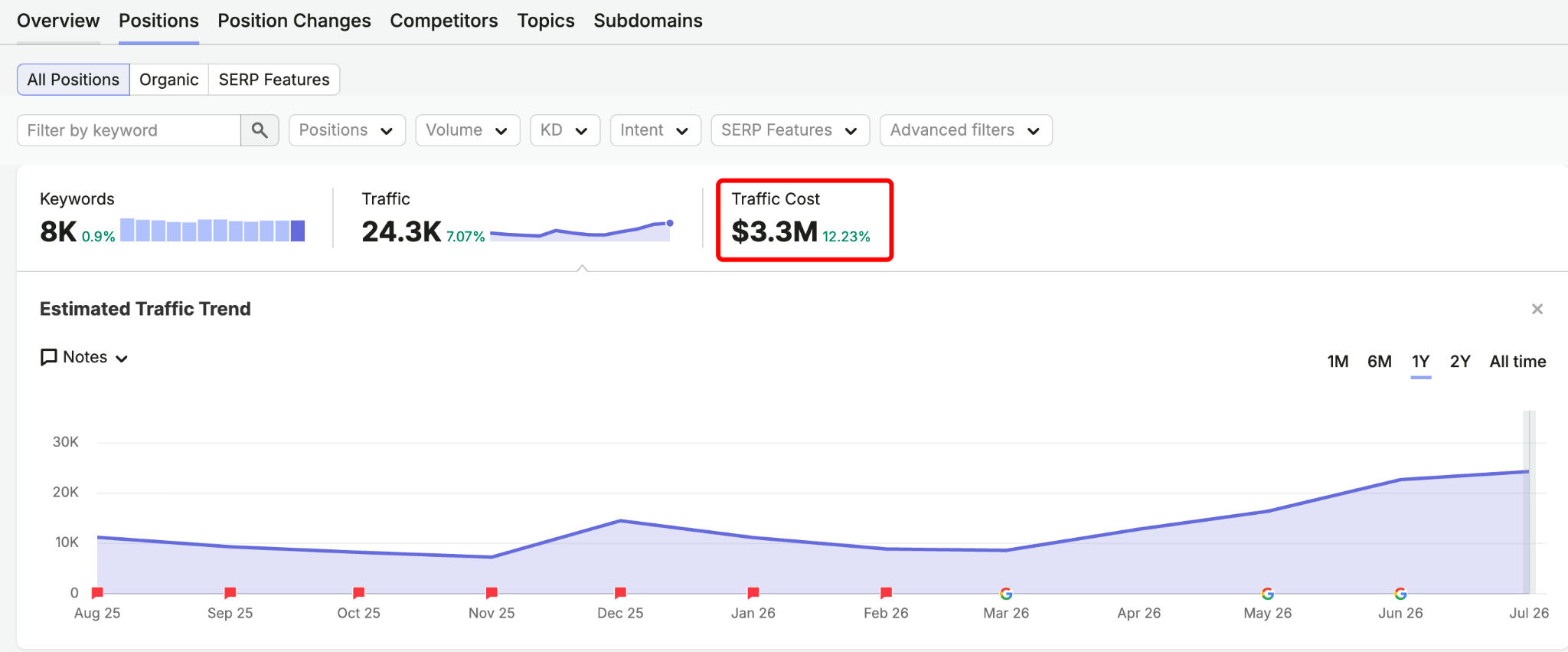Click the Filter by keyword input field
The image size is (1568, 652).
(x=129, y=130)
